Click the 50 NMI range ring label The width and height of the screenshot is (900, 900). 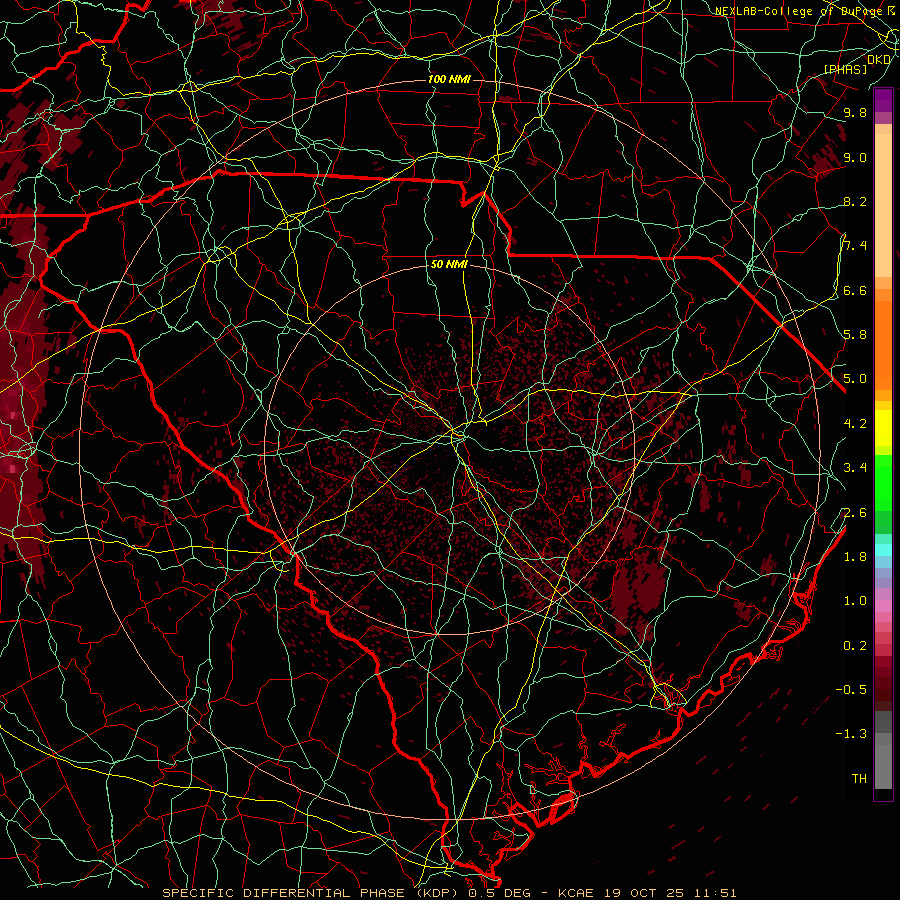[x=449, y=265]
